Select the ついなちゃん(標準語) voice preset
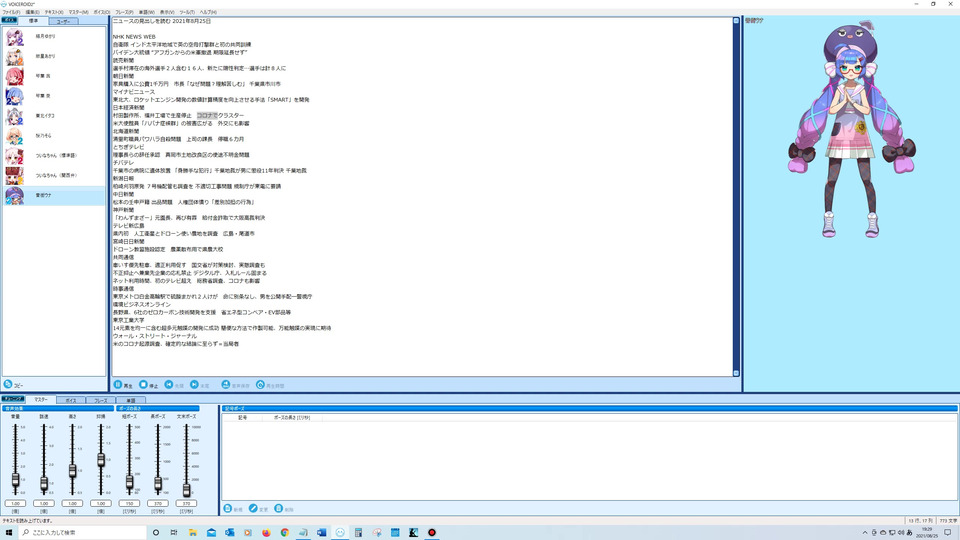The width and height of the screenshot is (960, 540). tap(54, 156)
